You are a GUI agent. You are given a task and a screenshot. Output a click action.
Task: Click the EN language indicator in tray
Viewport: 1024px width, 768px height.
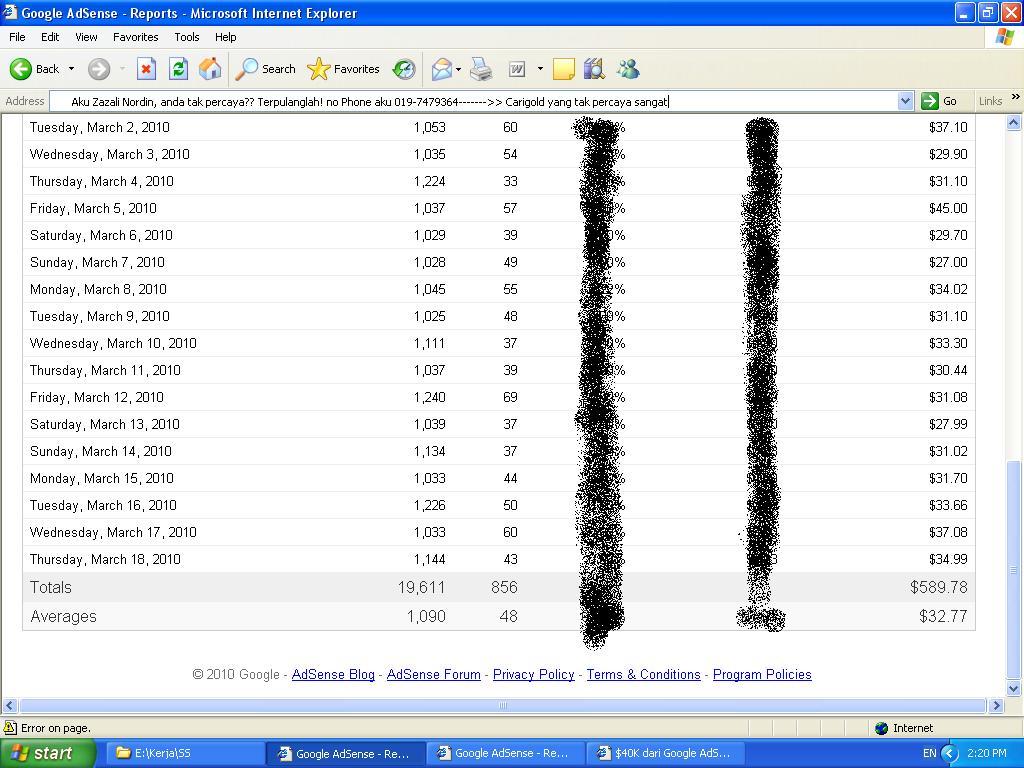930,753
